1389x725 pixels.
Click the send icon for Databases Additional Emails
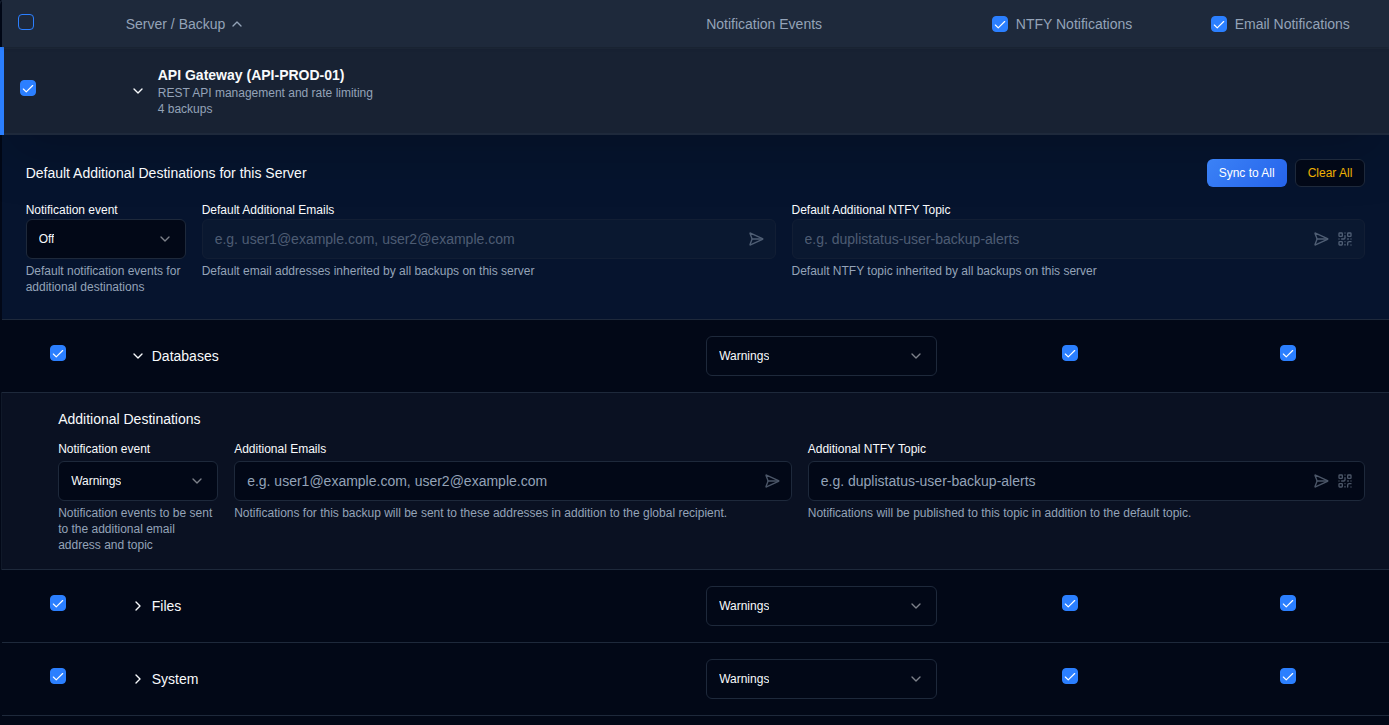click(x=772, y=481)
